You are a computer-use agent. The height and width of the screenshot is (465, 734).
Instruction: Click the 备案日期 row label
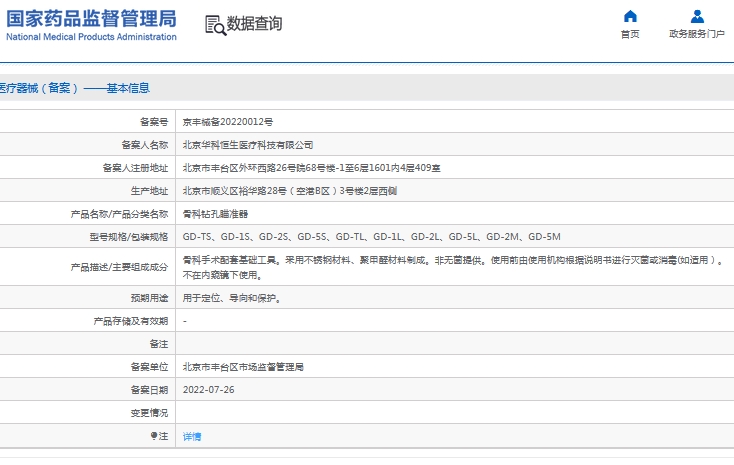[149, 390]
